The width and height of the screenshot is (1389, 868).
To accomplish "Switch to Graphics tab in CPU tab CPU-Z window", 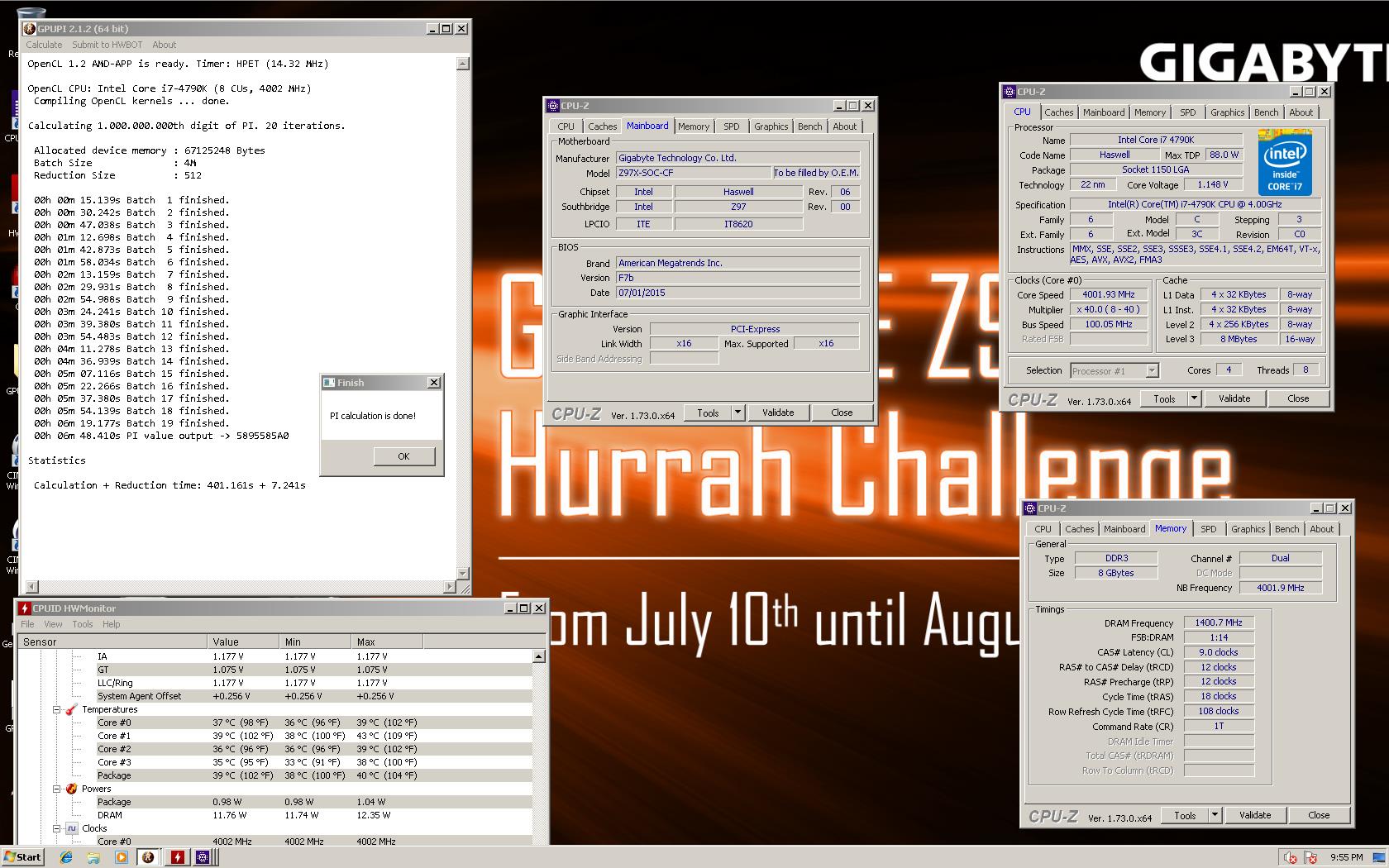I will [1227, 112].
